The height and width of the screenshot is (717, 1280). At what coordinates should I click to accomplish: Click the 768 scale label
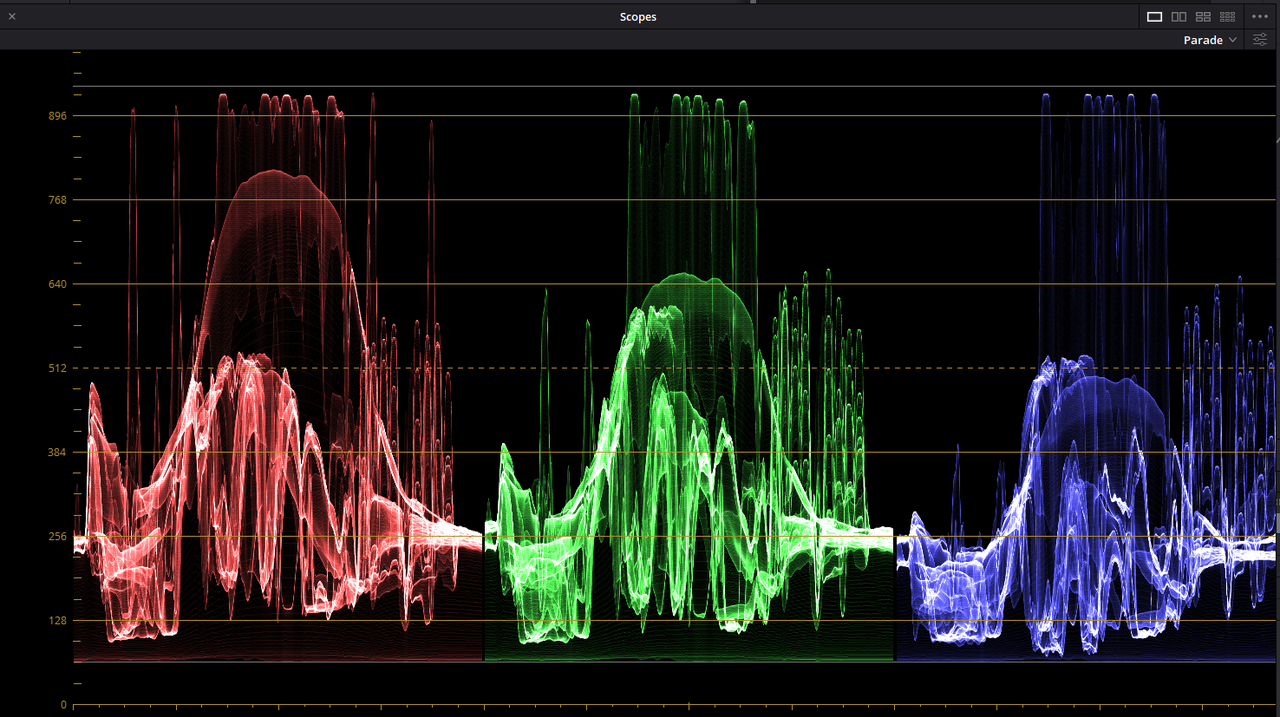57,200
